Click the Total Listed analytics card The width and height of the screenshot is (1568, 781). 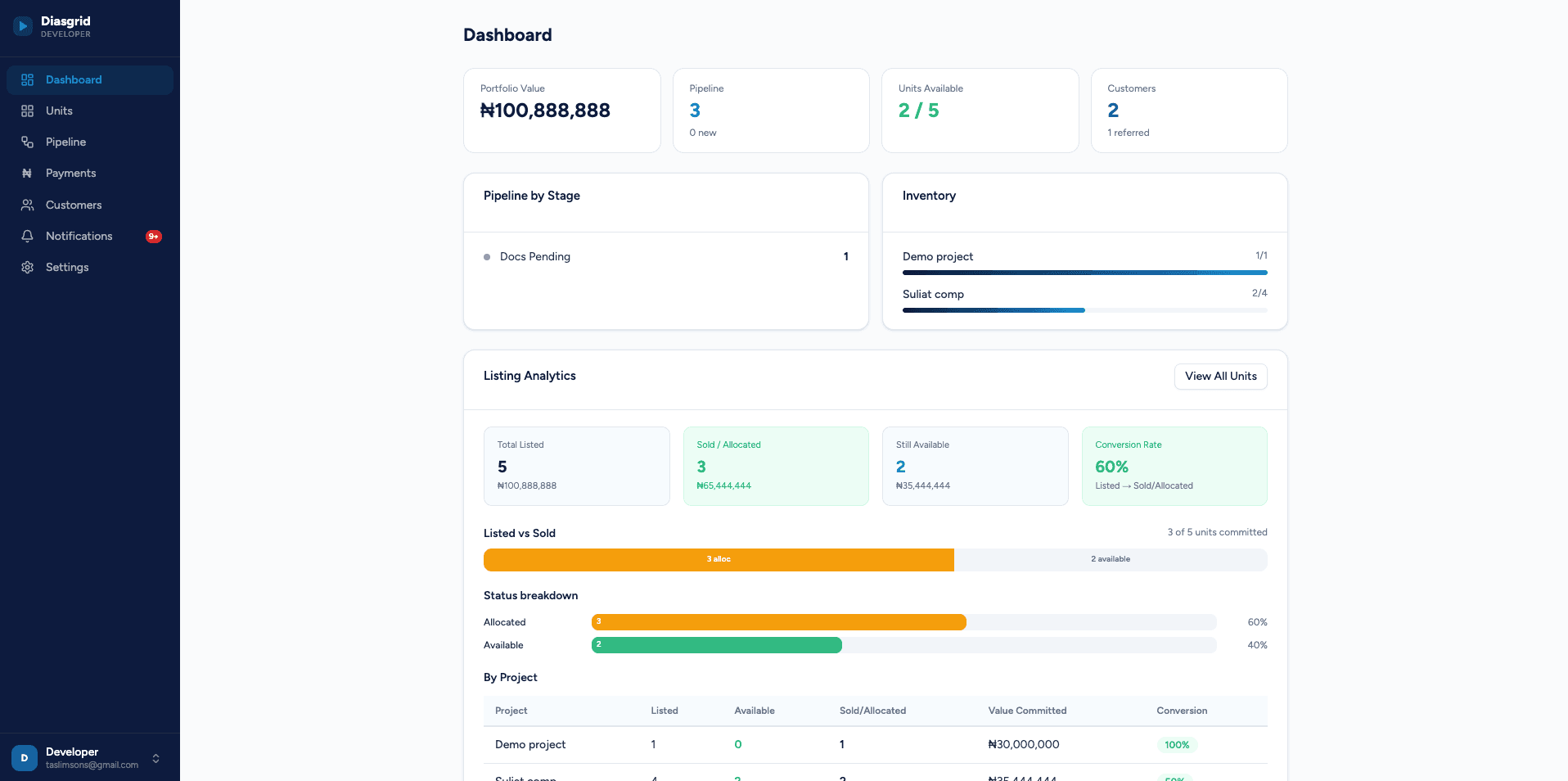[577, 466]
